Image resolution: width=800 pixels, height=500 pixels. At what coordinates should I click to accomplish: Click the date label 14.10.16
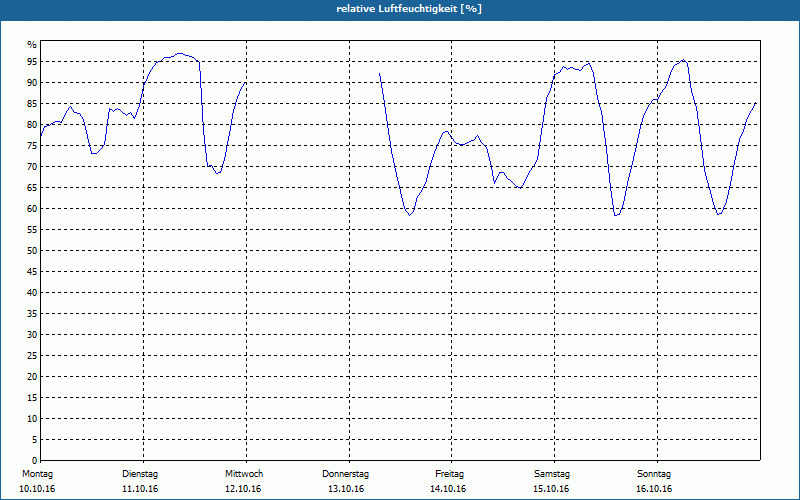coord(448,489)
